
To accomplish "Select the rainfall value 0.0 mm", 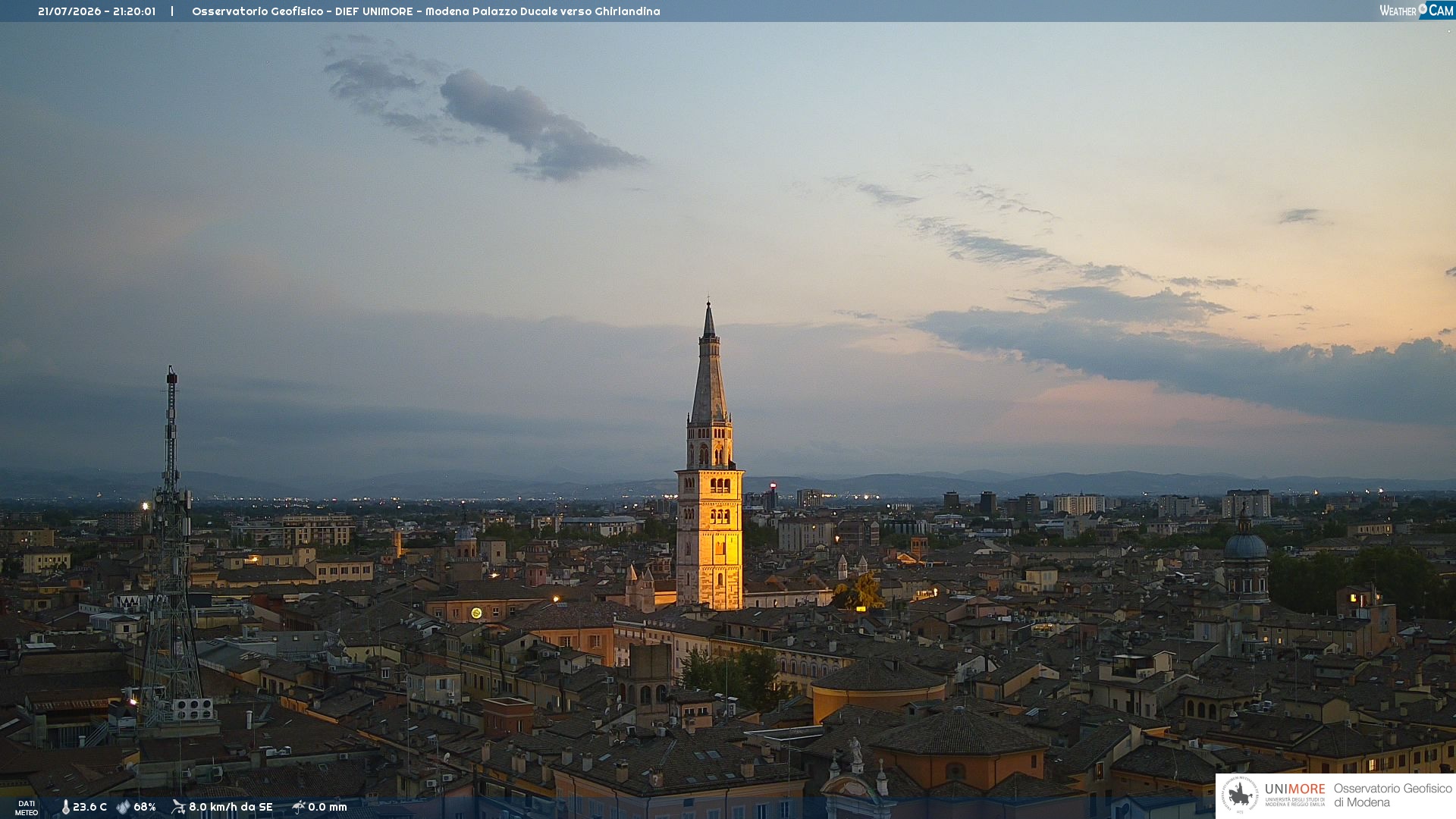I will [x=328, y=808].
